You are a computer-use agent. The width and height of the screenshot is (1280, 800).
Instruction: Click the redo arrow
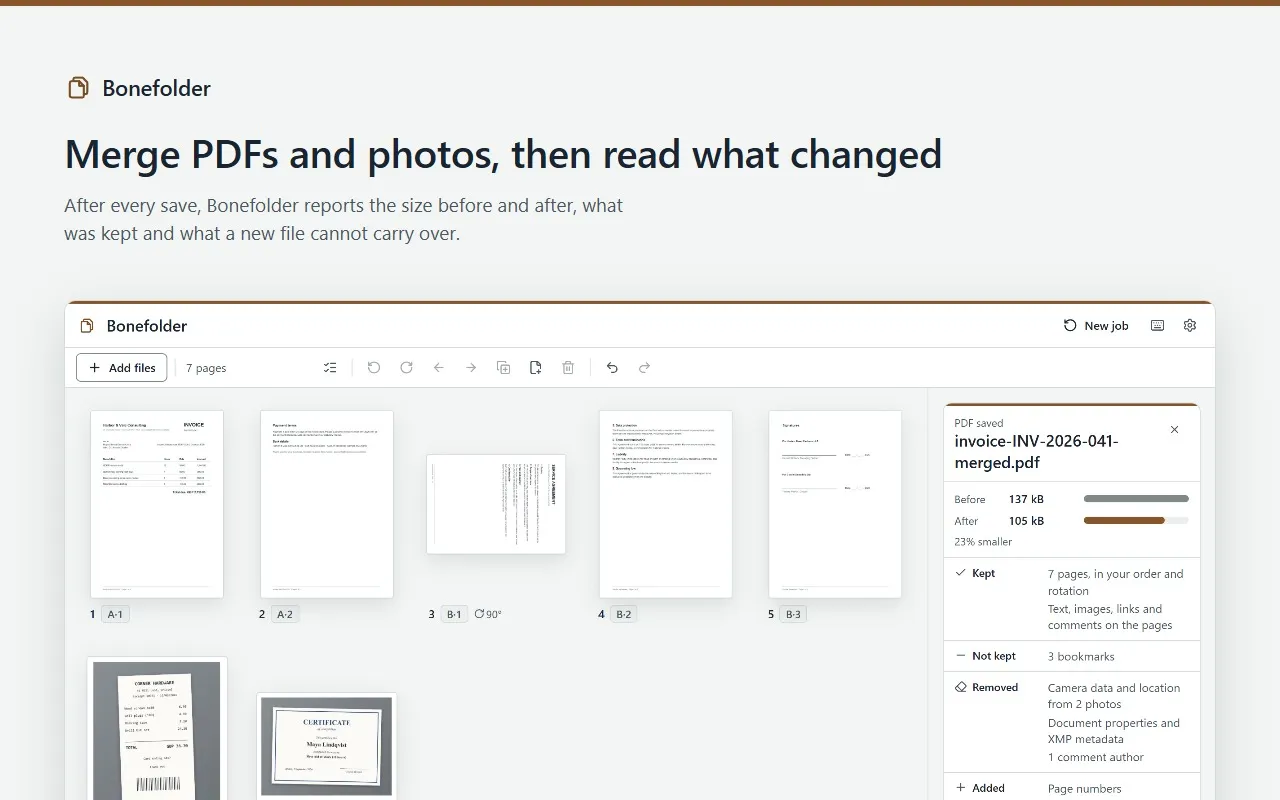click(645, 368)
